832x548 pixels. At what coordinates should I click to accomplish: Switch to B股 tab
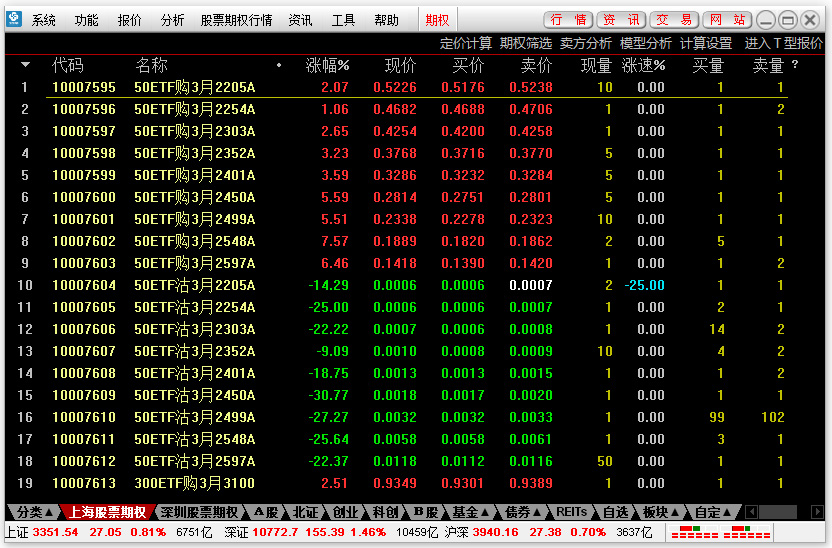[x=425, y=512]
